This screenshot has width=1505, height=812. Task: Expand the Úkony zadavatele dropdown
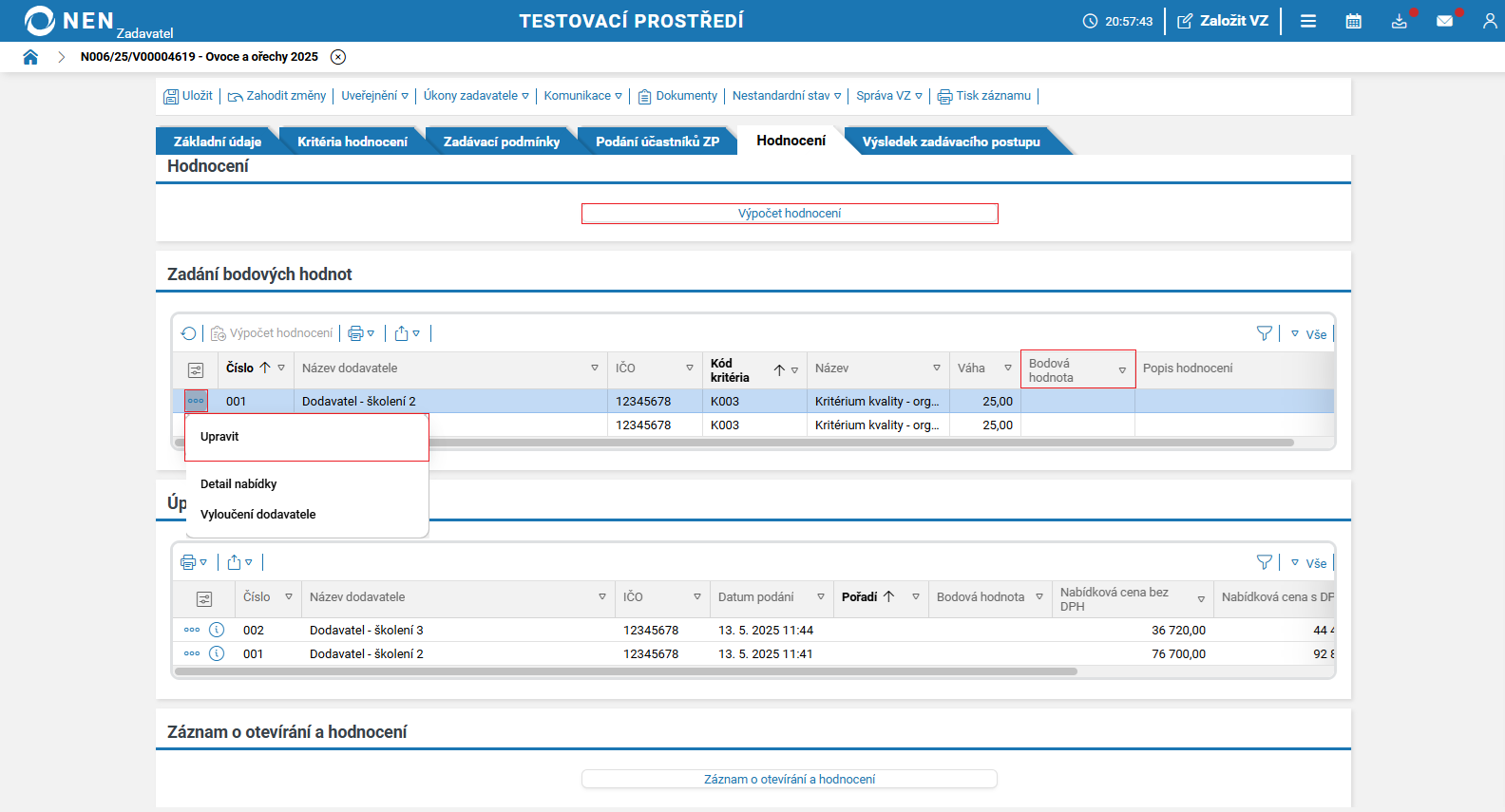475,96
